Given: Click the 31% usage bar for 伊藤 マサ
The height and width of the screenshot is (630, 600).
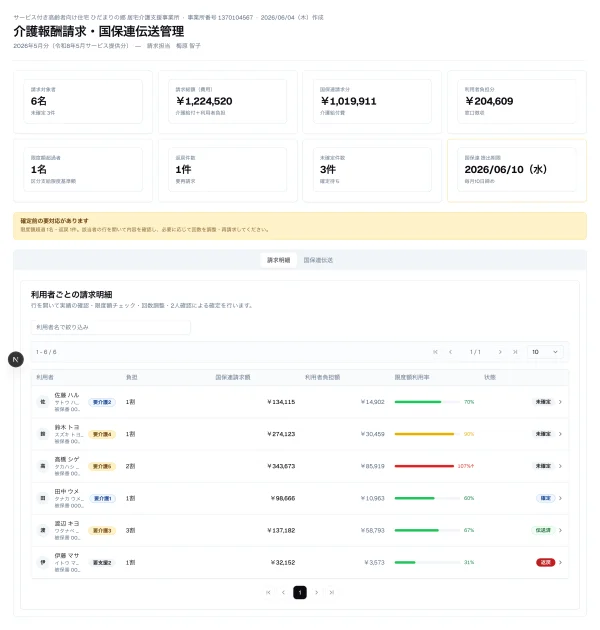Looking at the screenshot, I should click(427, 562).
